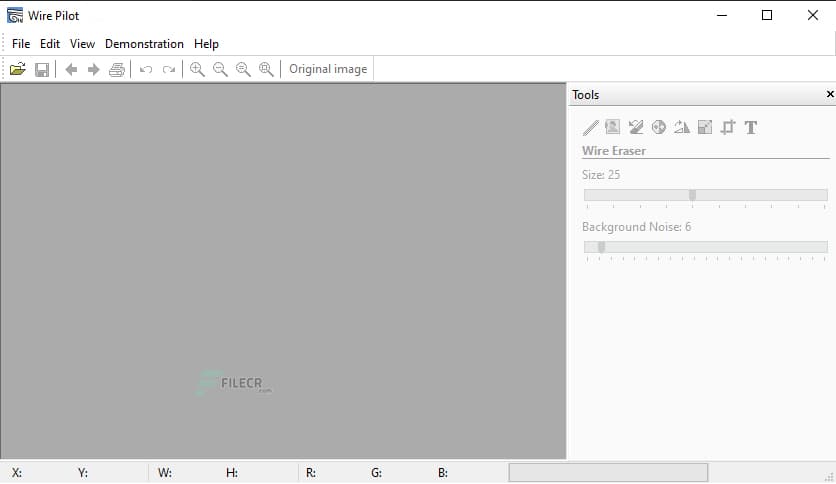Click the 'Size: 25' label
This screenshot has width=836, height=484.
601,175
